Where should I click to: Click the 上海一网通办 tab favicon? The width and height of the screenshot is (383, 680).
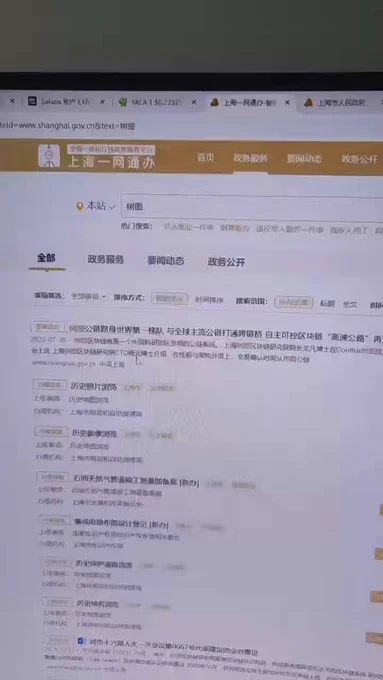214,103
